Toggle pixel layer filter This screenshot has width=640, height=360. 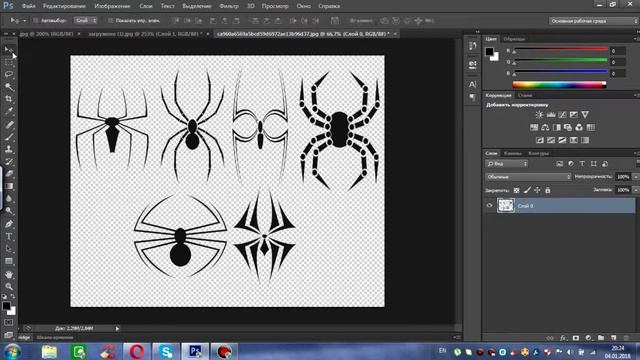click(x=559, y=164)
